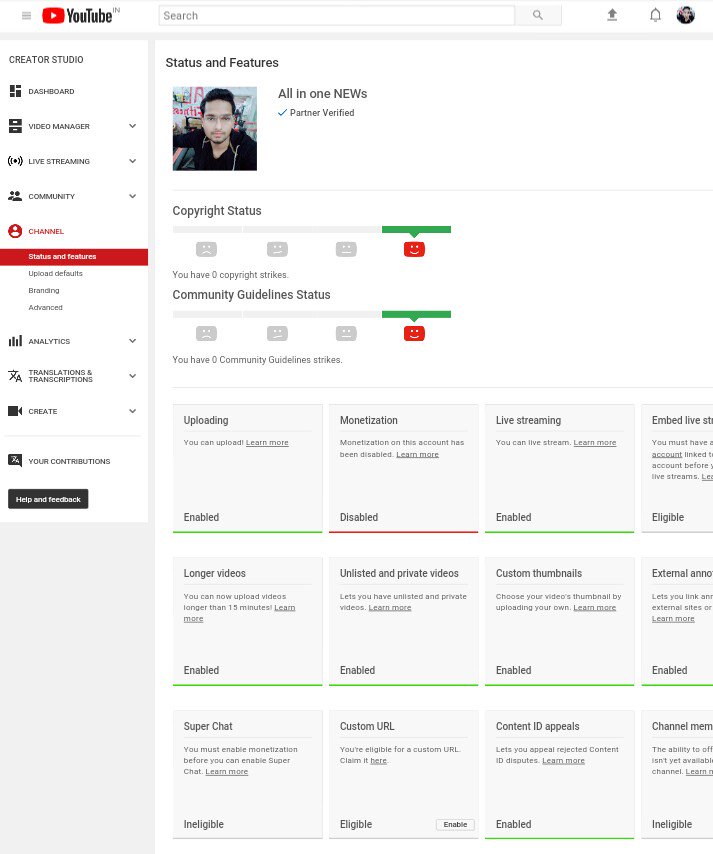The width and height of the screenshot is (713, 854).
Task: Click the upload video icon
Action: pyautogui.click(x=612, y=15)
